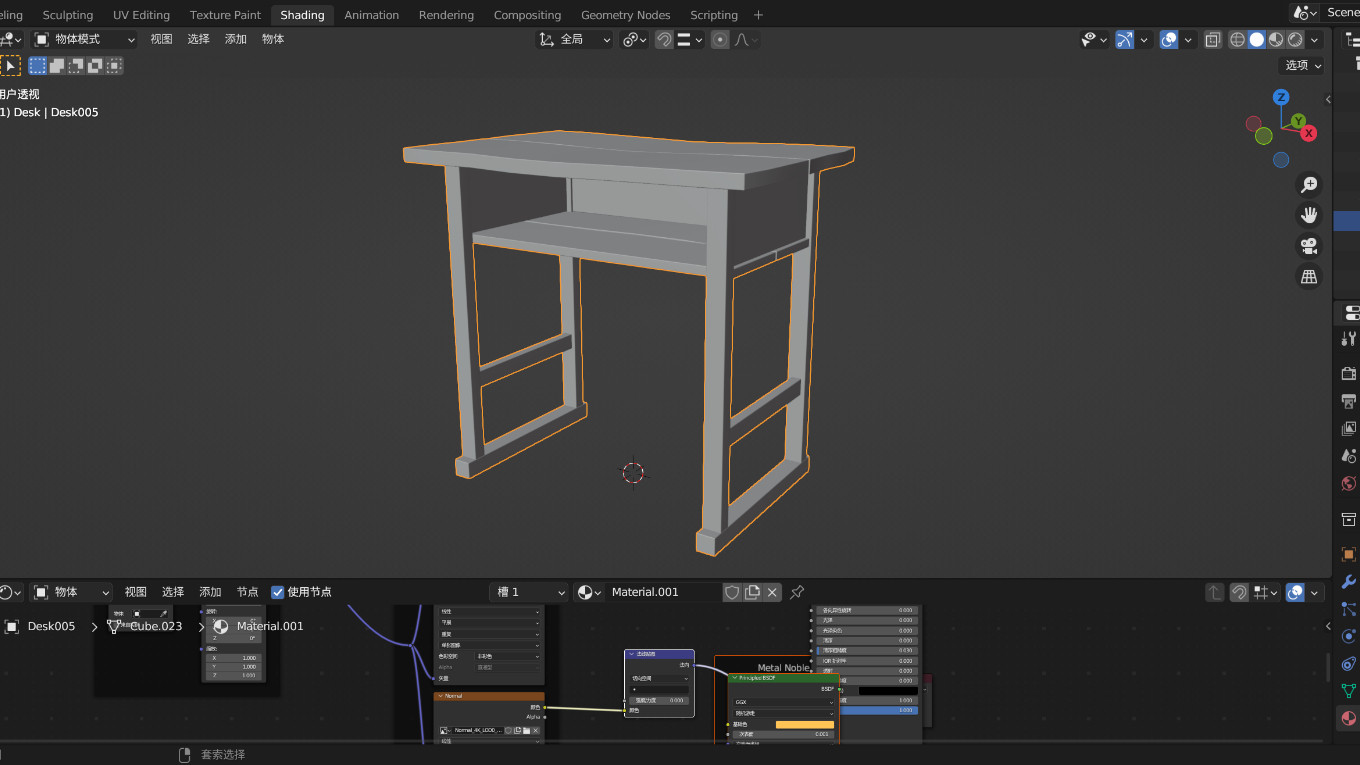Click the hand pan-view gizmo
Screen dimensions: 1360x765
(1308, 215)
